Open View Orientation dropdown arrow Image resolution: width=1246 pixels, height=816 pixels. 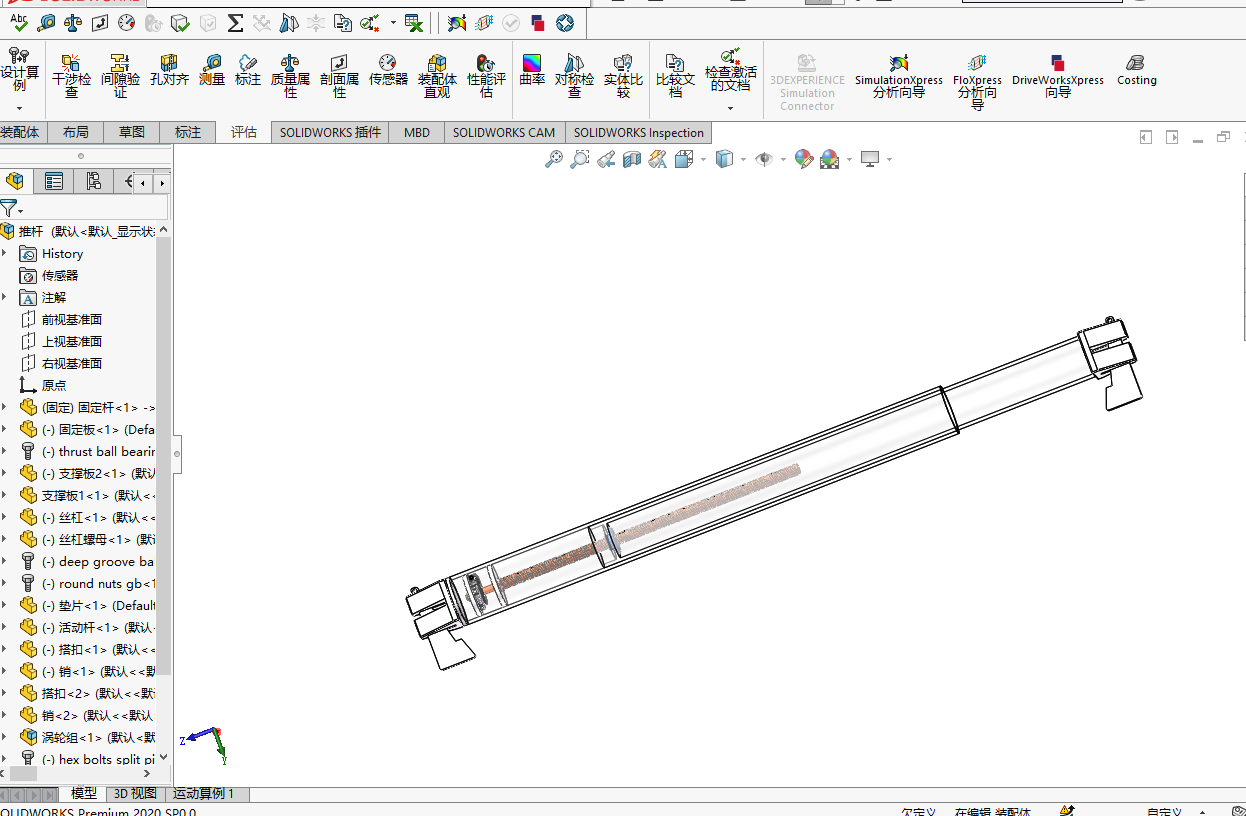[703, 160]
